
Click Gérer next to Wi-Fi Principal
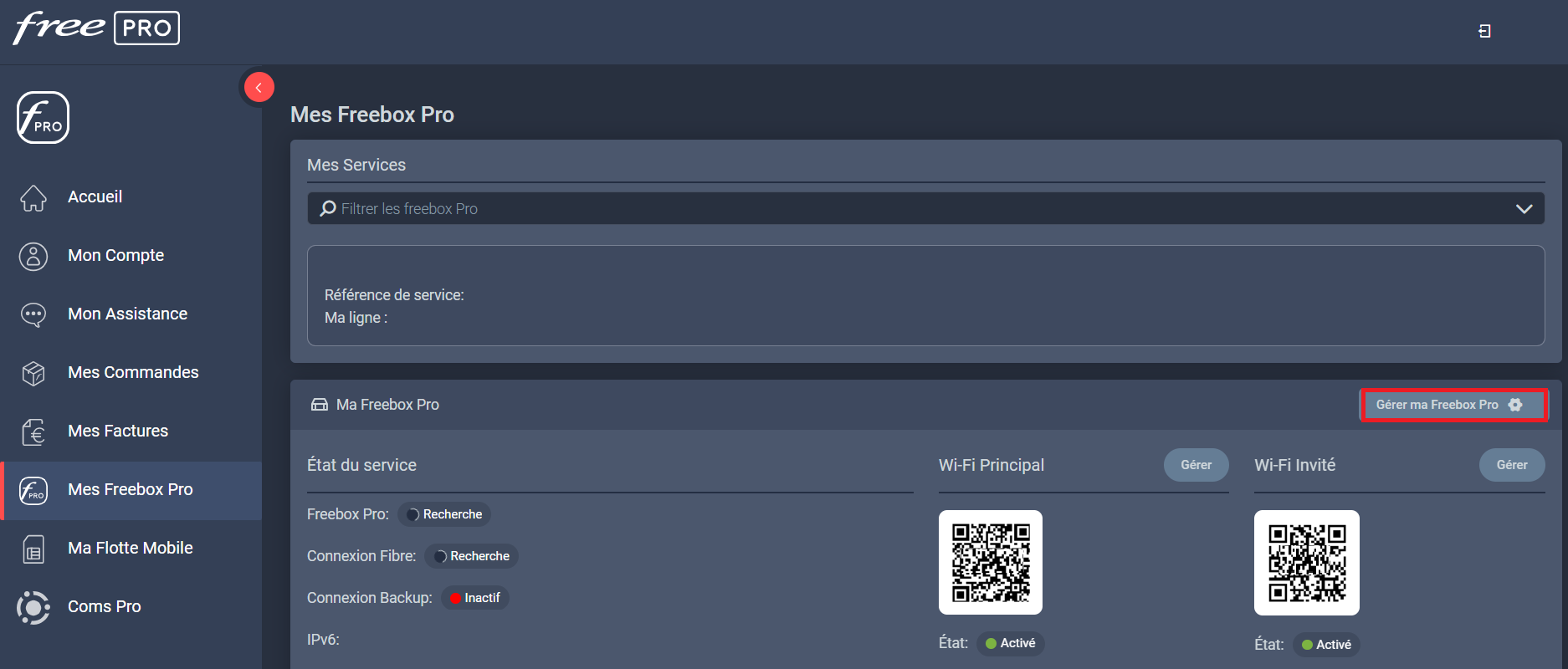(1196, 465)
